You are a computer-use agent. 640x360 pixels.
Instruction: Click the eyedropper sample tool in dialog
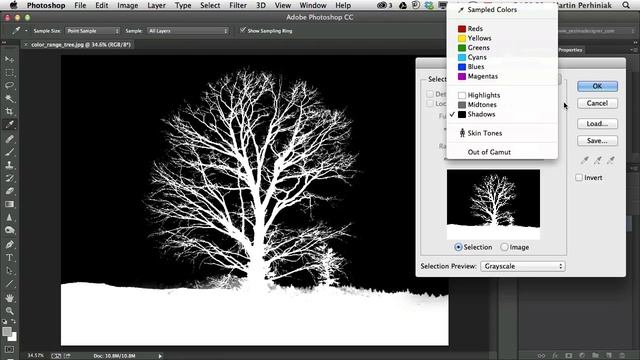(x=584, y=160)
